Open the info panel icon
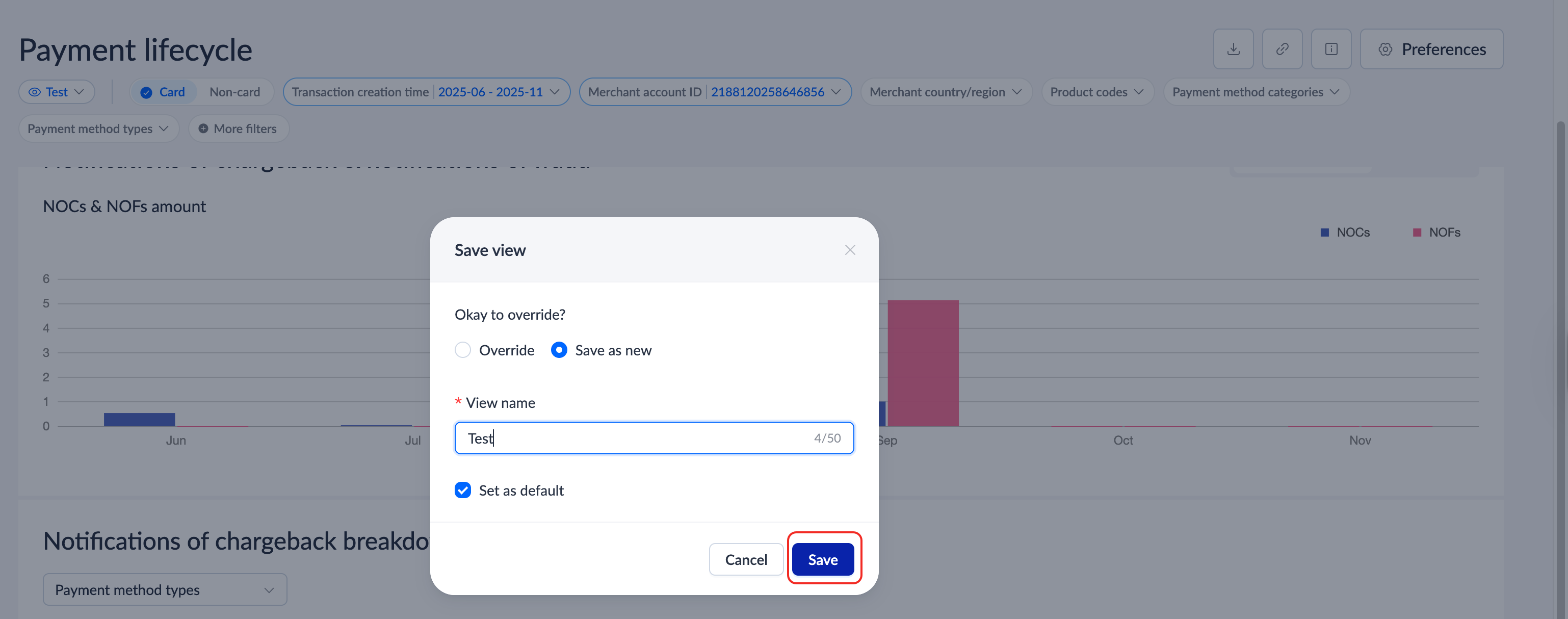The height and width of the screenshot is (619, 1568). (1331, 49)
